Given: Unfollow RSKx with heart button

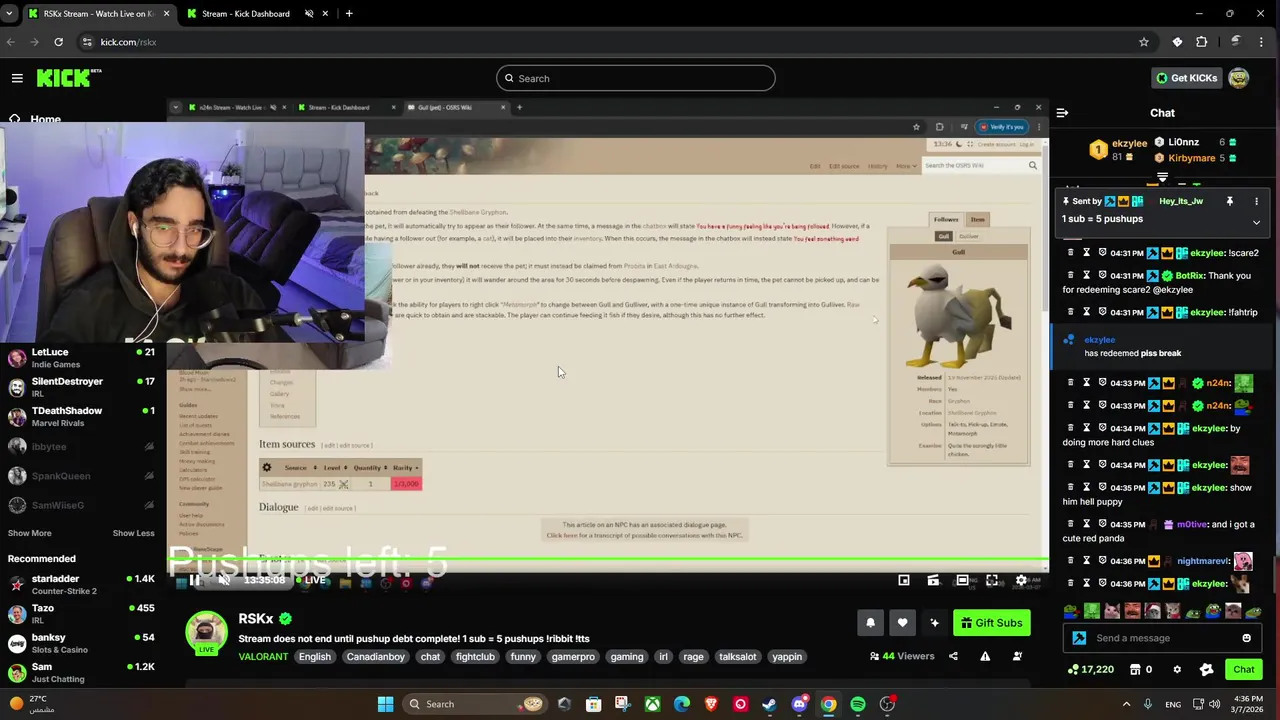Looking at the screenshot, I should pyautogui.click(x=902, y=623).
